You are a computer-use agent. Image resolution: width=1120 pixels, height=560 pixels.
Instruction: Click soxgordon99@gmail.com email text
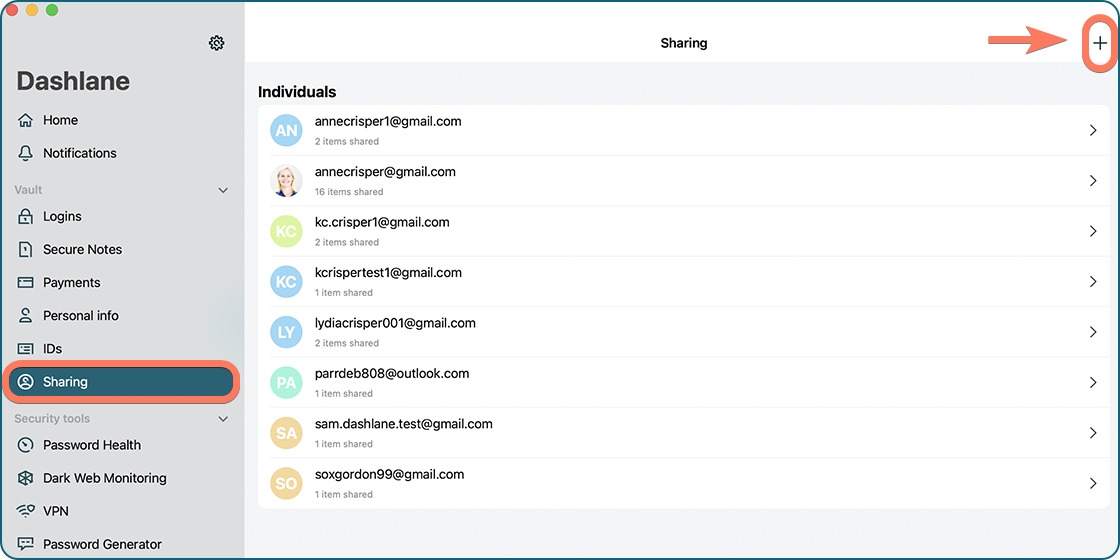(x=389, y=474)
